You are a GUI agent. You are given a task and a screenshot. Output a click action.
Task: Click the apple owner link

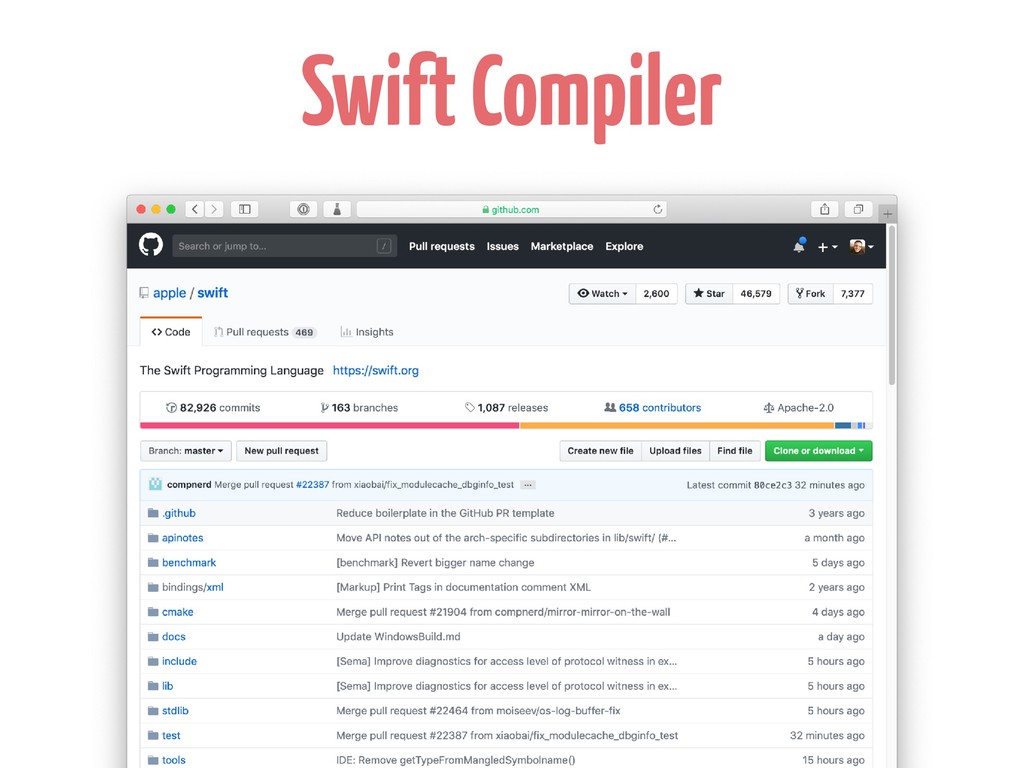point(169,293)
